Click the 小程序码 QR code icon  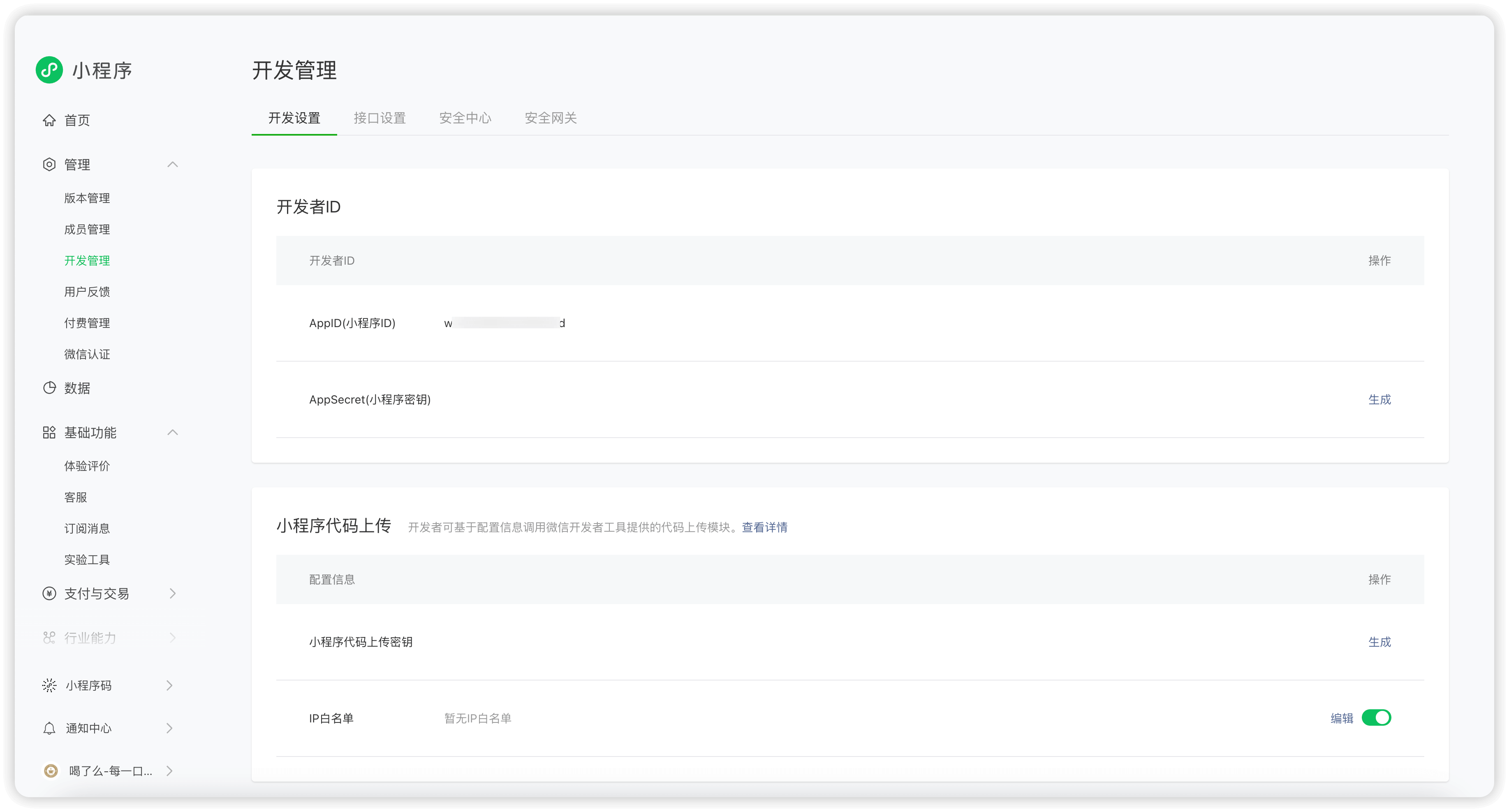point(49,685)
